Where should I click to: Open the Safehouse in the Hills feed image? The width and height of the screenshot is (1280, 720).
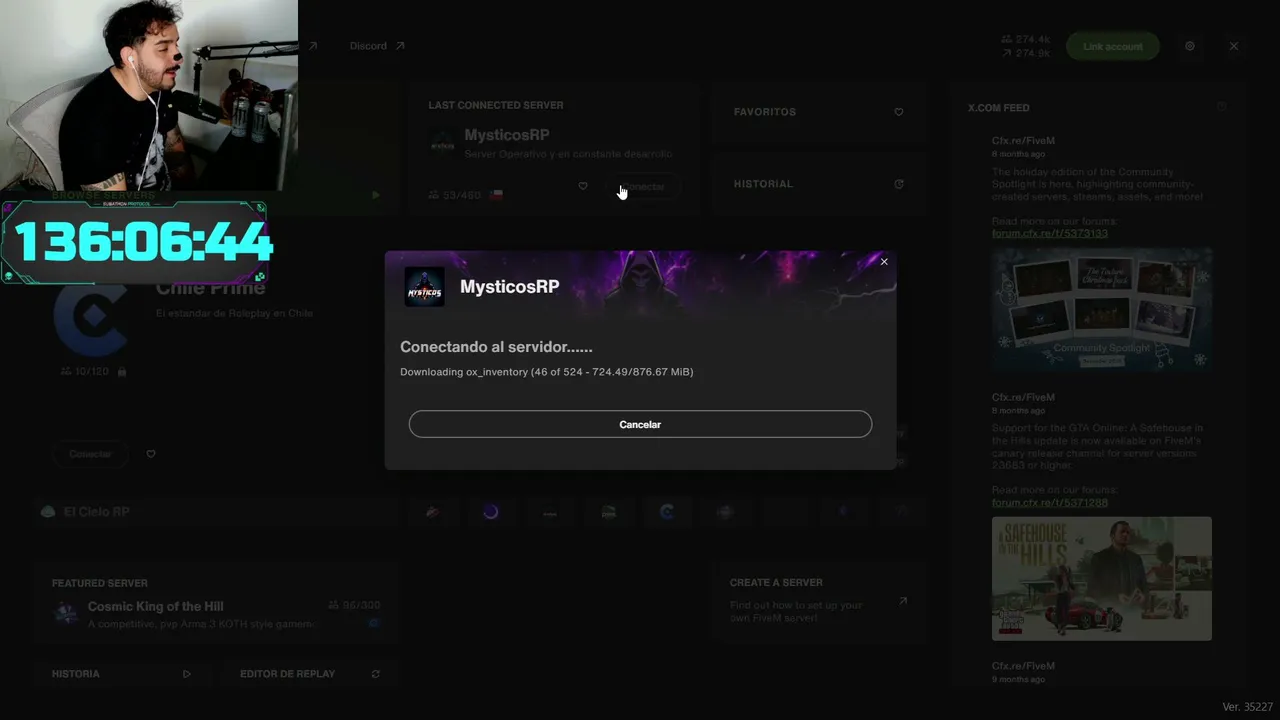click(1102, 578)
